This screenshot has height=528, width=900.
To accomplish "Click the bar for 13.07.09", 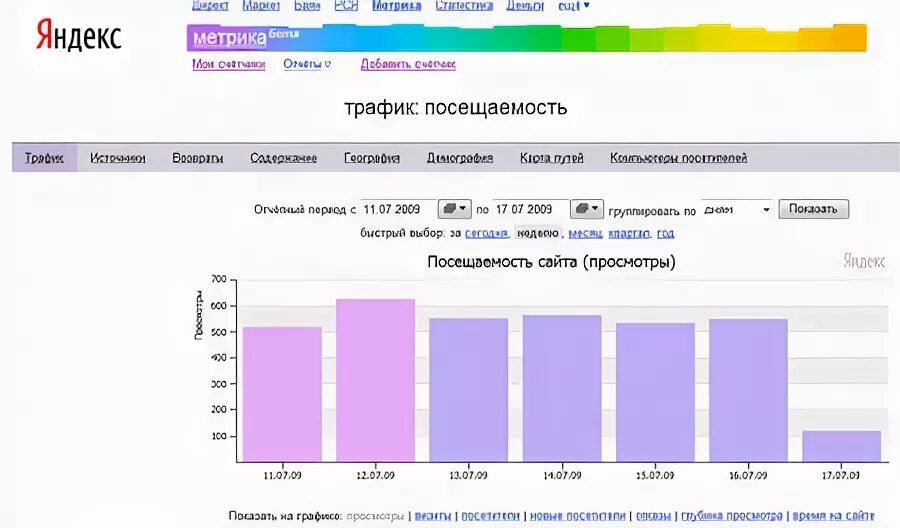I will coord(469,390).
